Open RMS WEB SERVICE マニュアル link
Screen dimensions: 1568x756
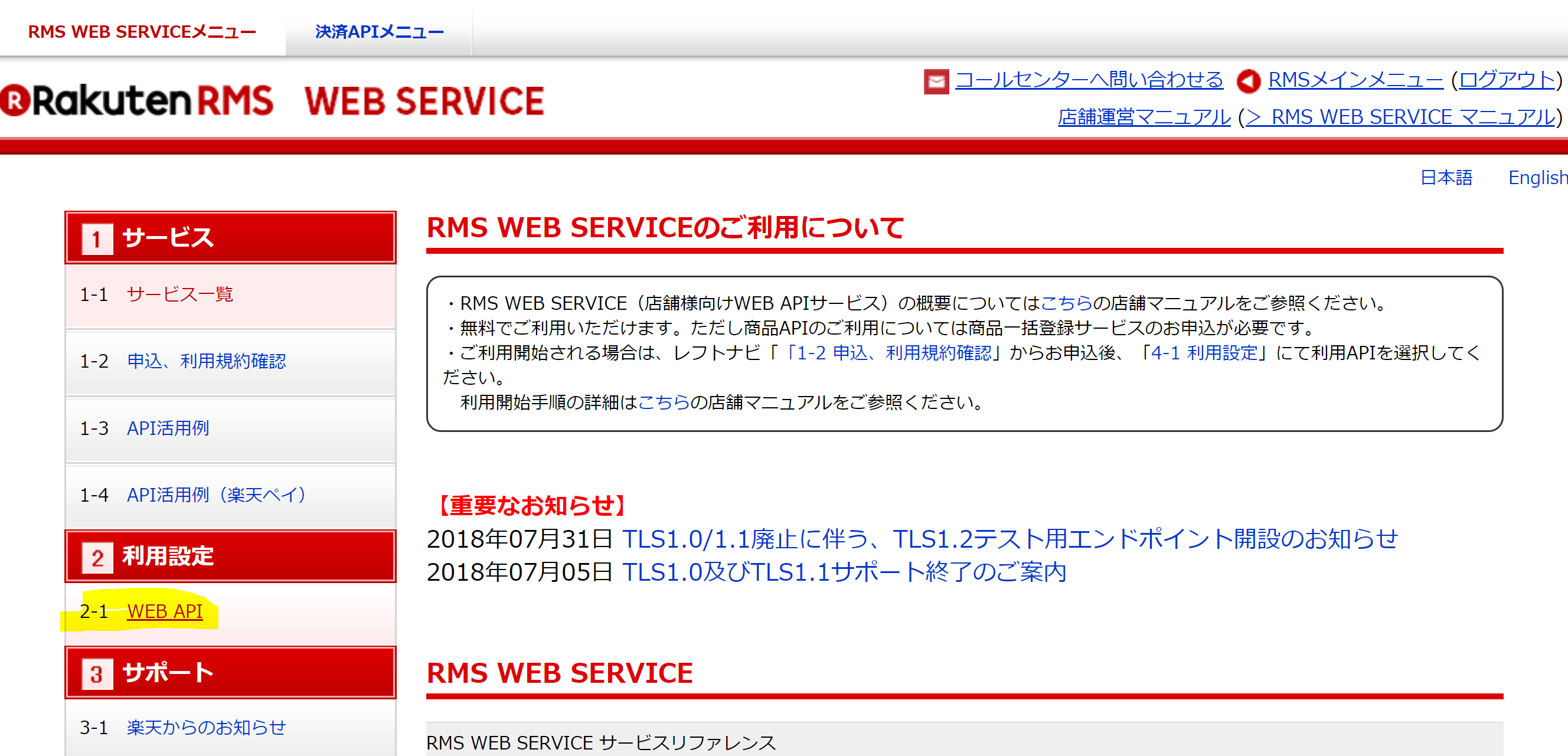click(x=1400, y=117)
